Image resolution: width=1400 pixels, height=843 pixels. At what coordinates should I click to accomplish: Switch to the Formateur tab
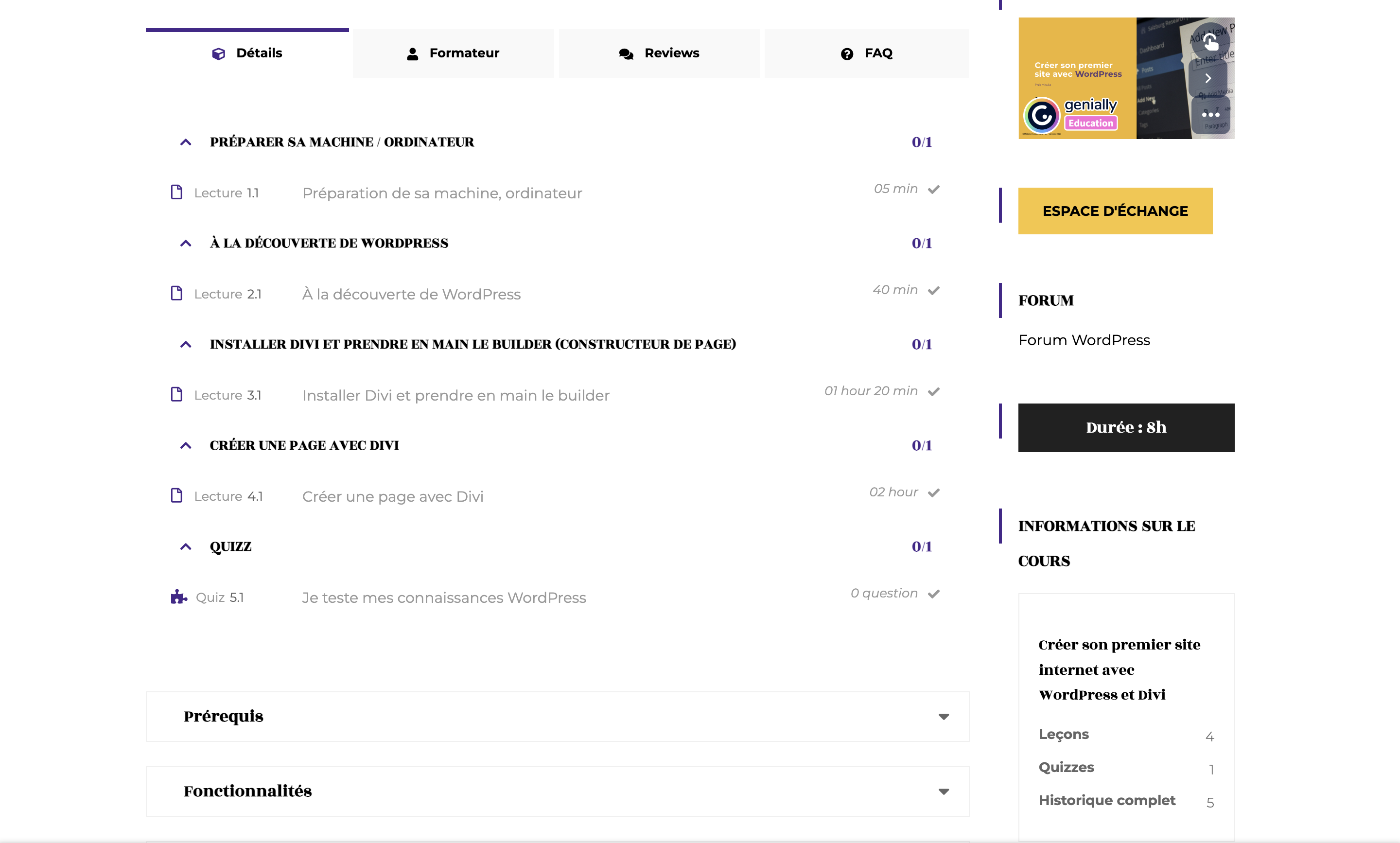(x=453, y=53)
